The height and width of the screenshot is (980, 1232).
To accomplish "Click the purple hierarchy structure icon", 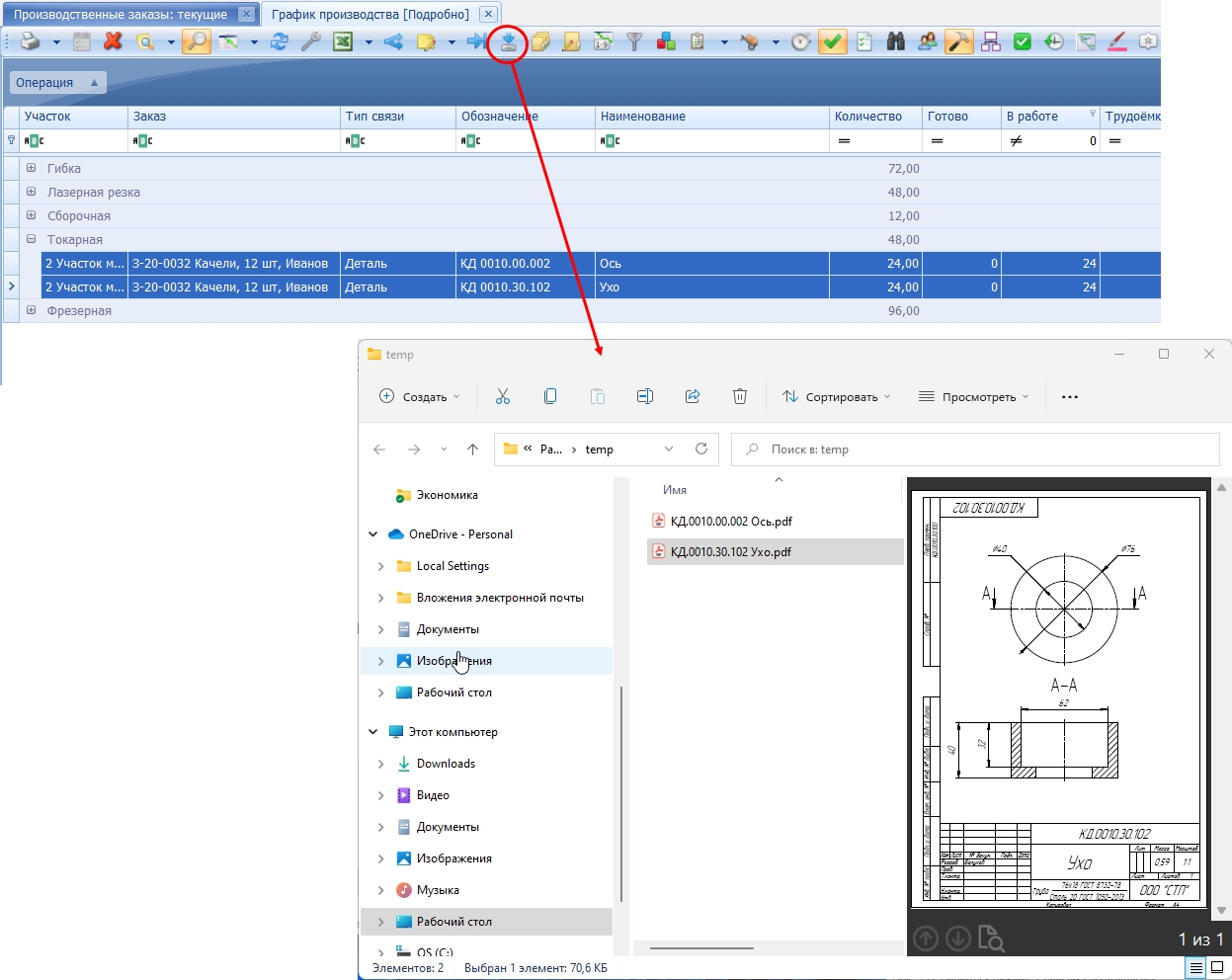I will click(991, 41).
